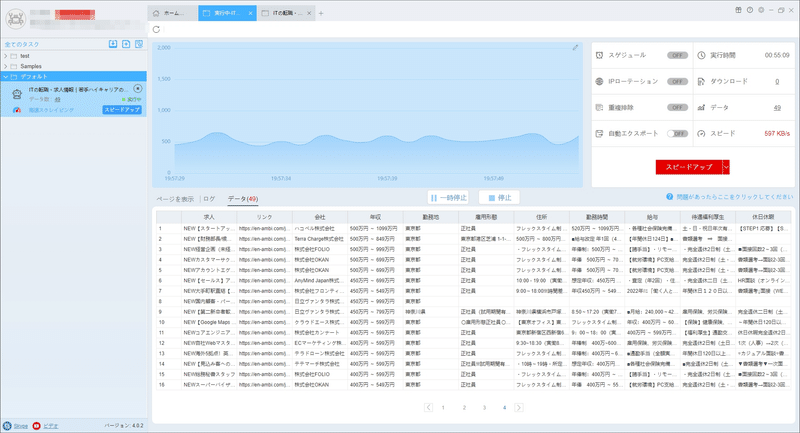Click the データ count 49 link
Viewport: 800px width, 433px height.
pyautogui.click(x=777, y=108)
